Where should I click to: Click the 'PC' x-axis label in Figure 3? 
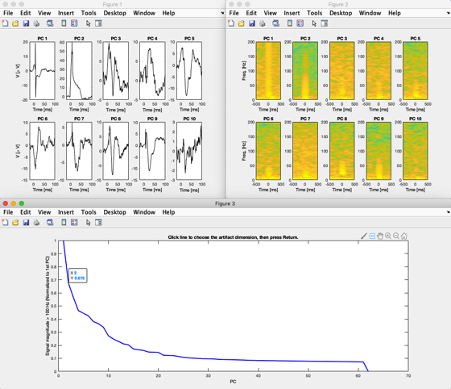click(x=233, y=381)
